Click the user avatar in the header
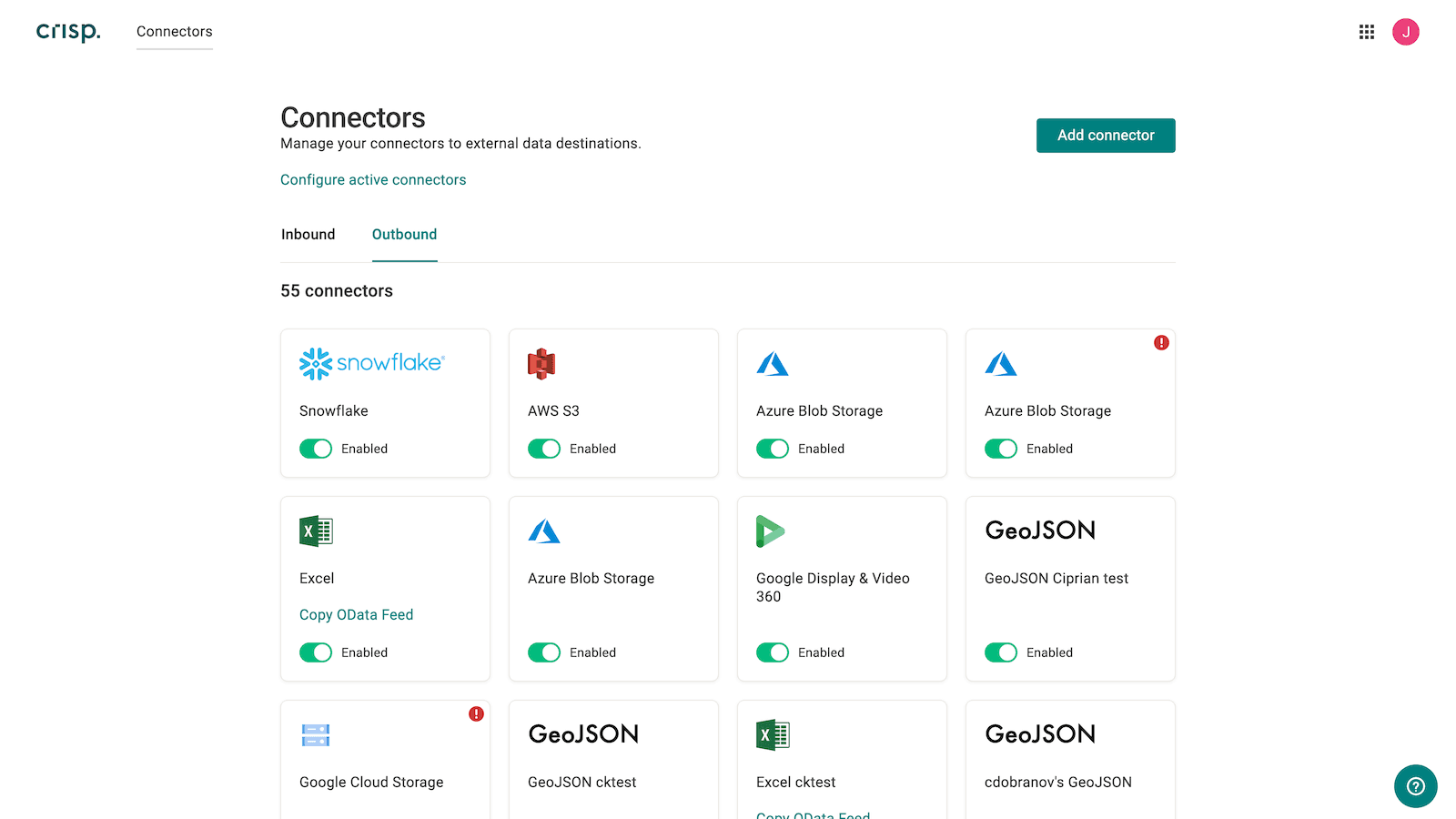This screenshot has width=1456, height=819. (x=1406, y=31)
